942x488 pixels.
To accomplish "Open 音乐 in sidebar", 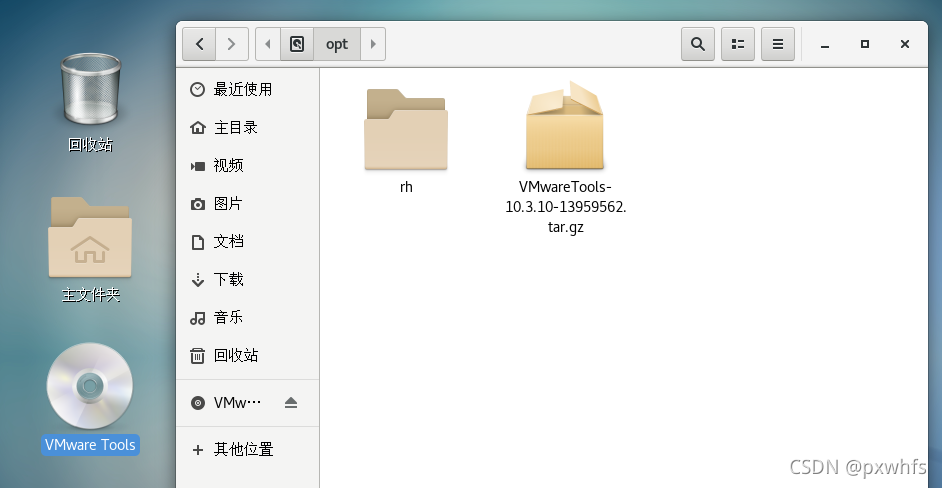I will tap(248, 317).
